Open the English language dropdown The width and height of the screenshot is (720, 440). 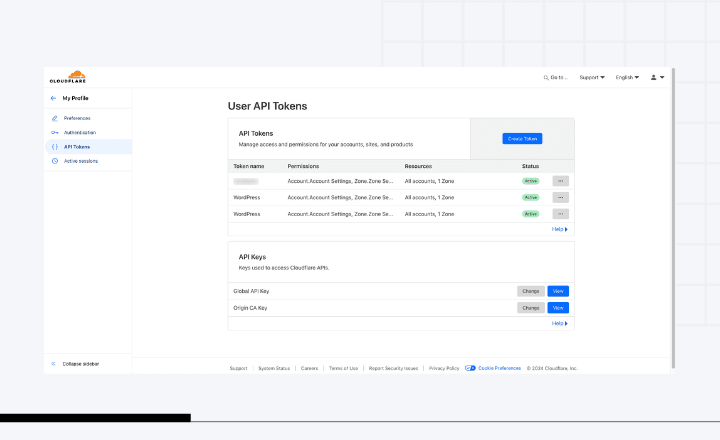point(627,77)
